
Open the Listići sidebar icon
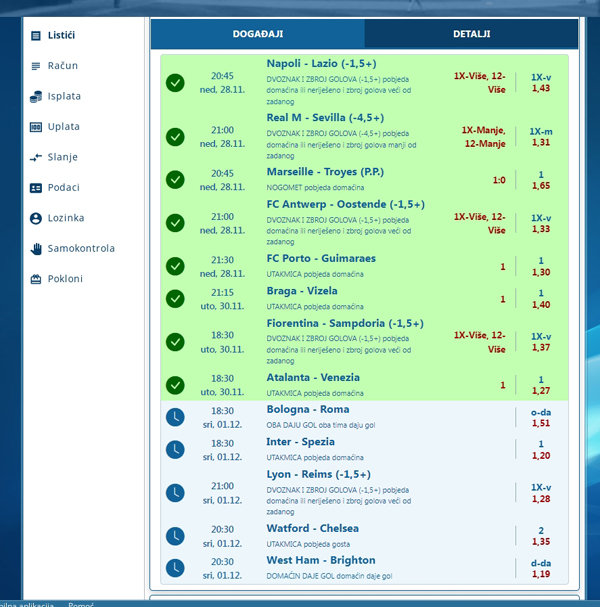pos(36,35)
